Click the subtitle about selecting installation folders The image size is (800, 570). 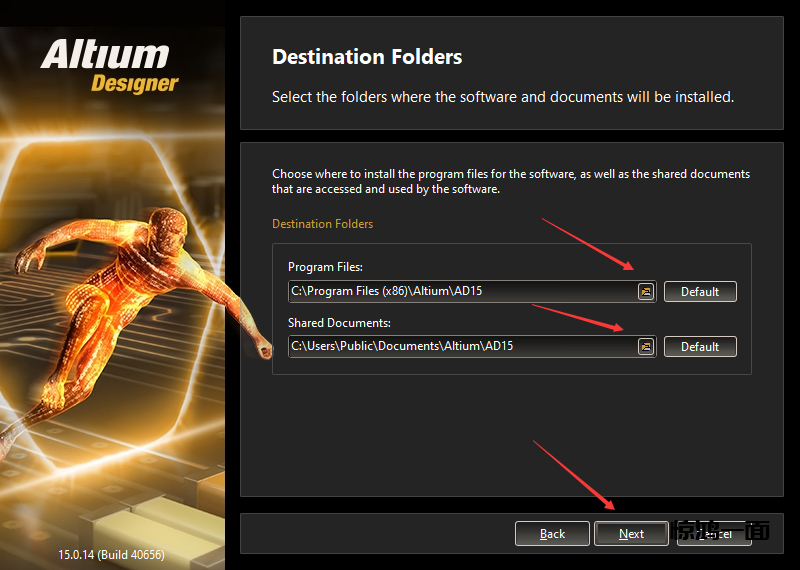[x=502, y=97]
